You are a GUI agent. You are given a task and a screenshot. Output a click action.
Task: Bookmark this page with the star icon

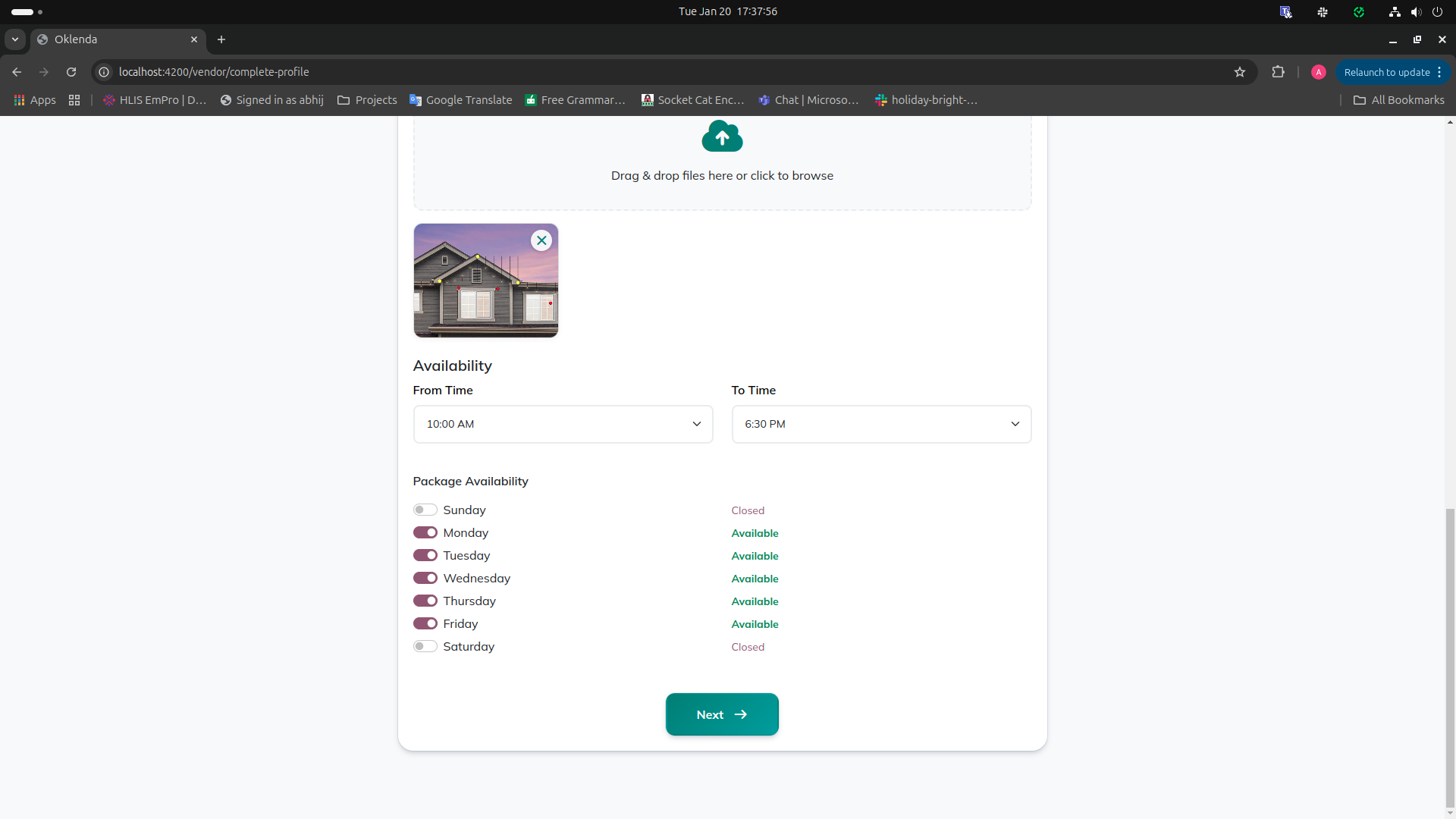1240,72
